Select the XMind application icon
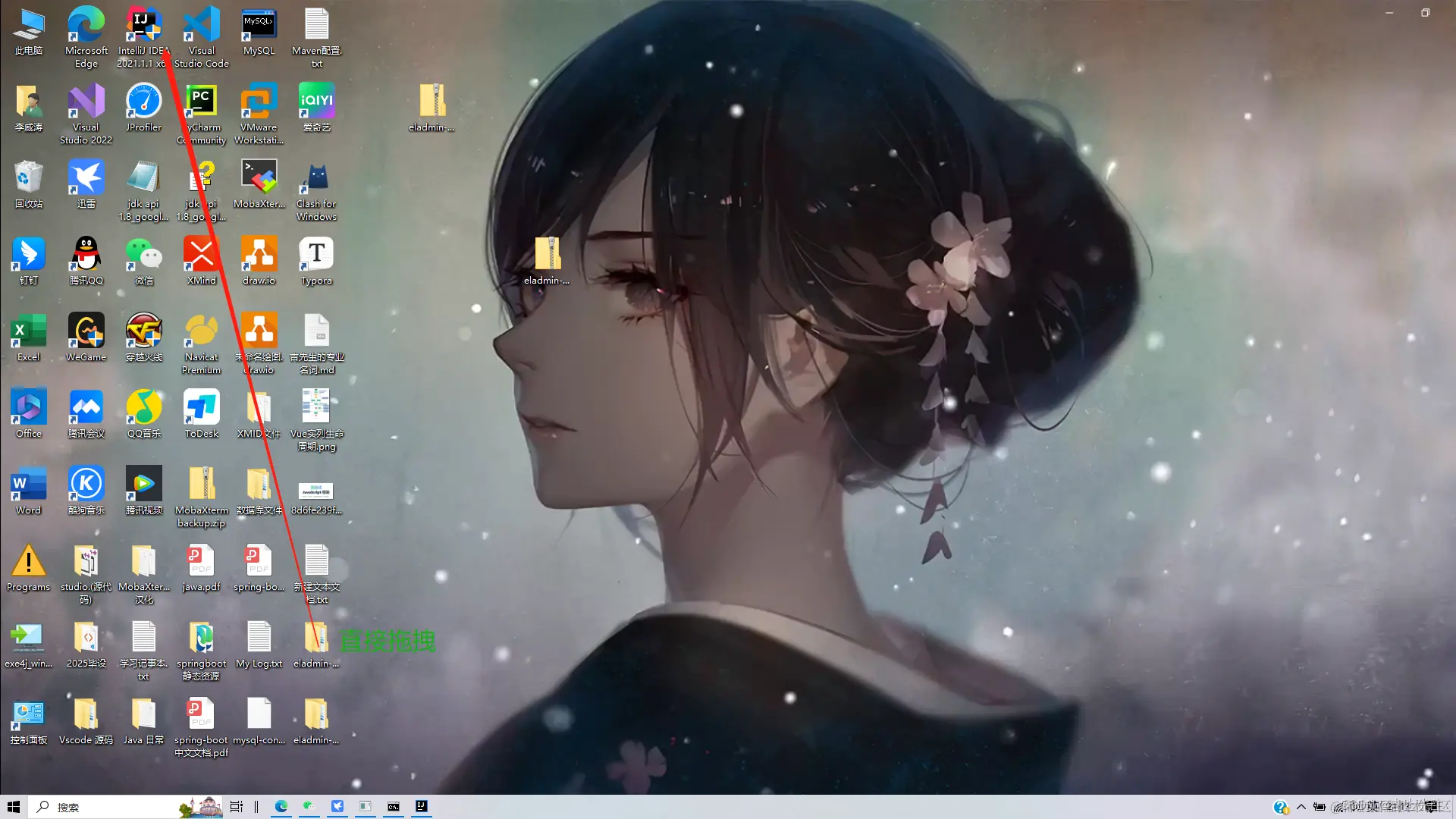Viewport: 1456px width, 819px height. (201, 255)
